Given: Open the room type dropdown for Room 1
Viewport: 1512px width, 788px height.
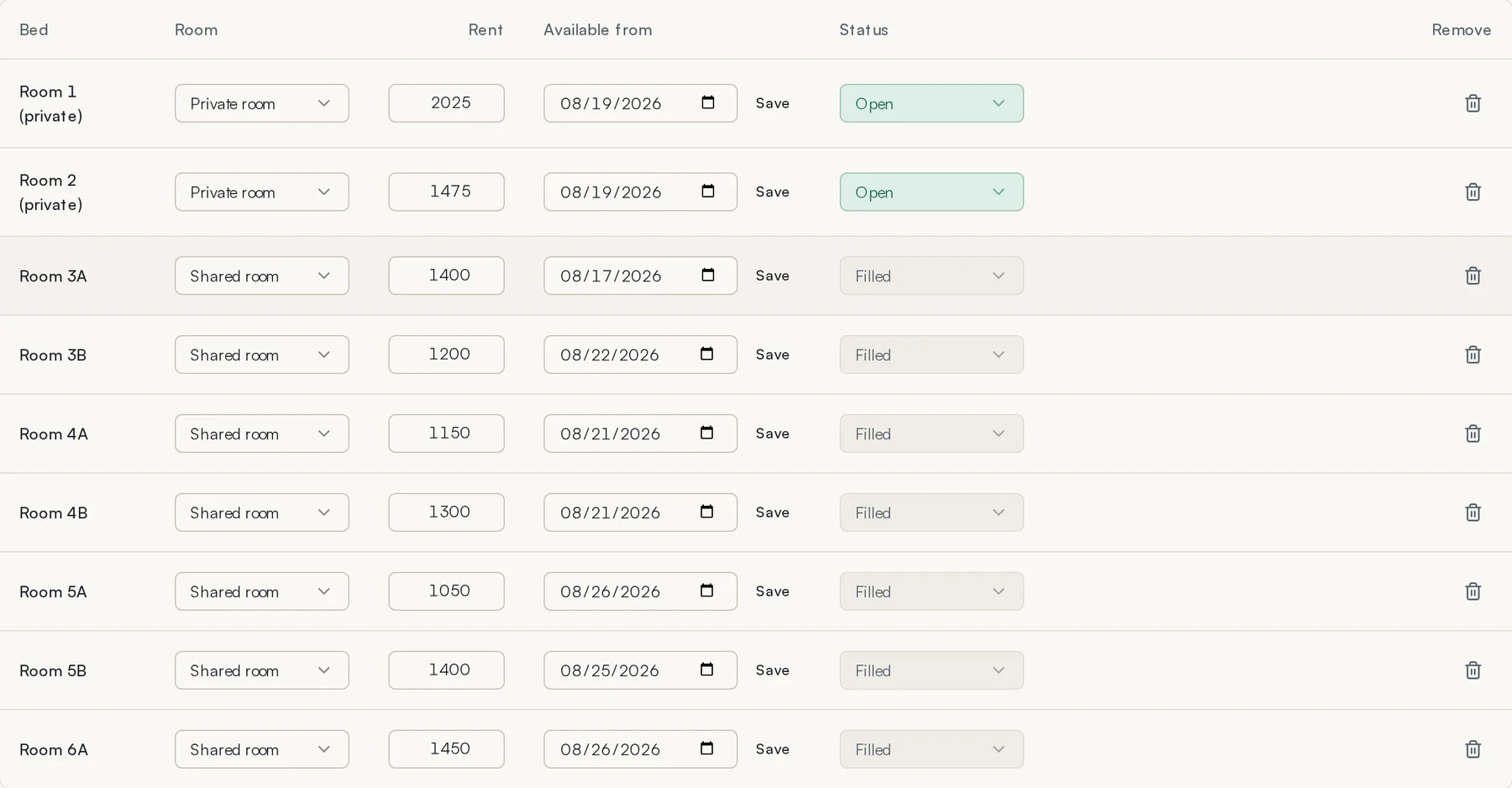Looking at the screenshot, I should tap(262, 103).
